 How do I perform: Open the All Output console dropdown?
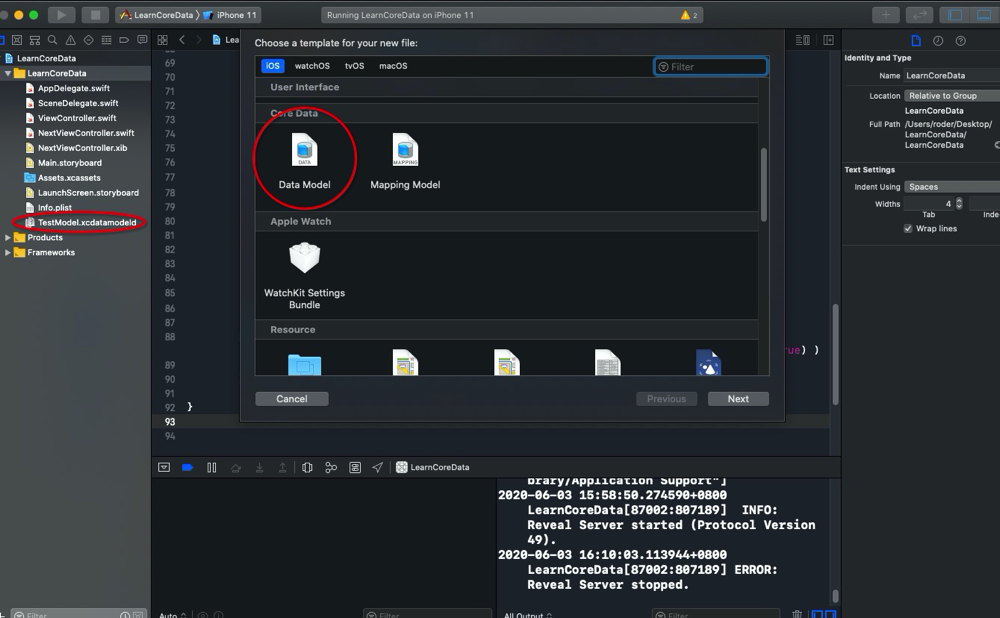click(x=528, y=615)
